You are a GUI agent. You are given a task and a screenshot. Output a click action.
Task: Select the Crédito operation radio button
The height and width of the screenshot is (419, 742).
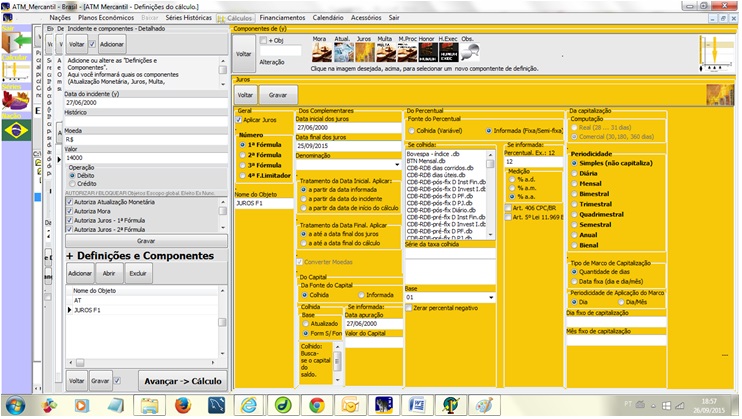pyautogui.click(x=71, y=183)
